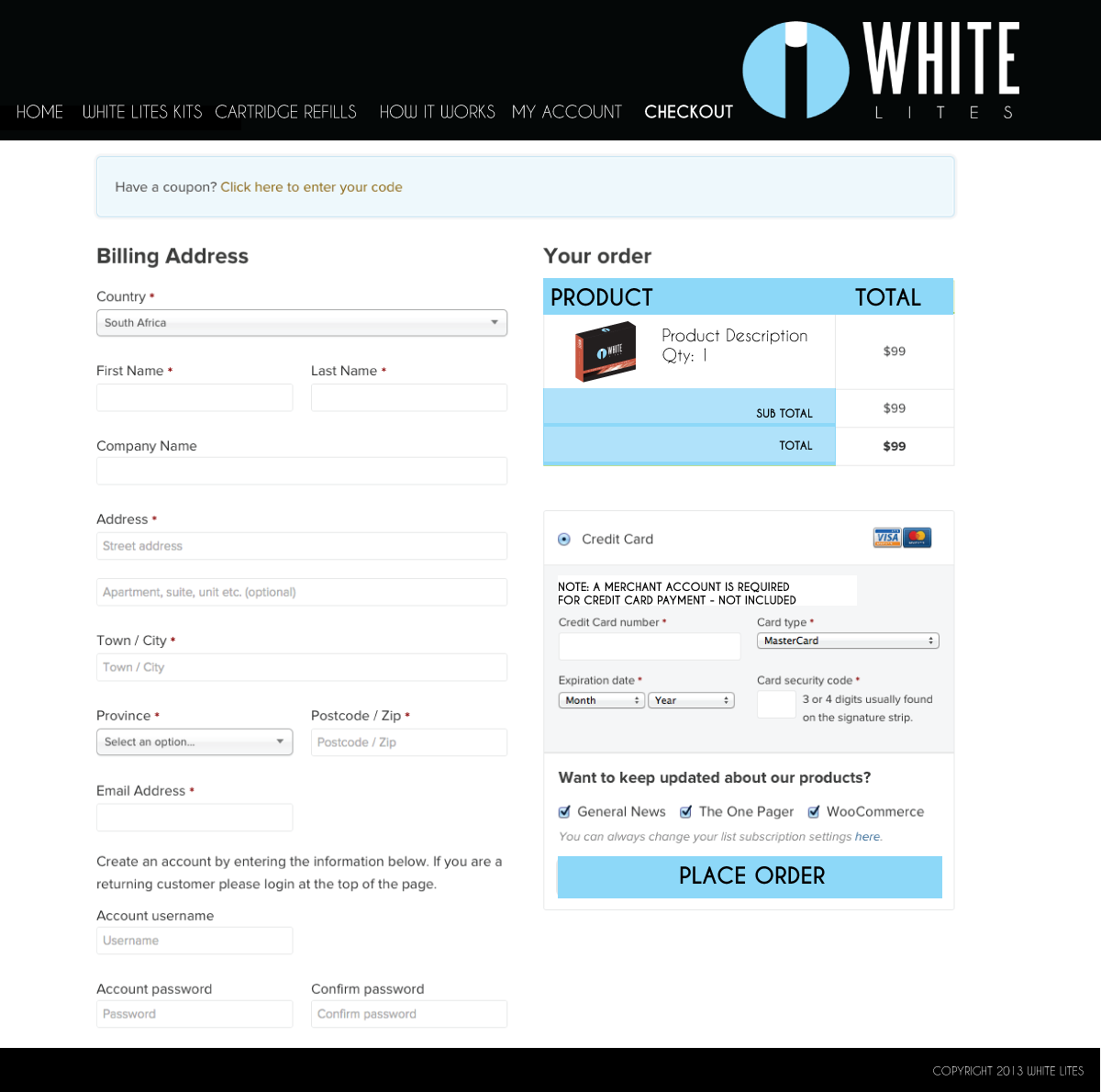Viewport: 1101px width, 1092px height.
Task: Open list subscription settings 'here' link
Action: 867,837
